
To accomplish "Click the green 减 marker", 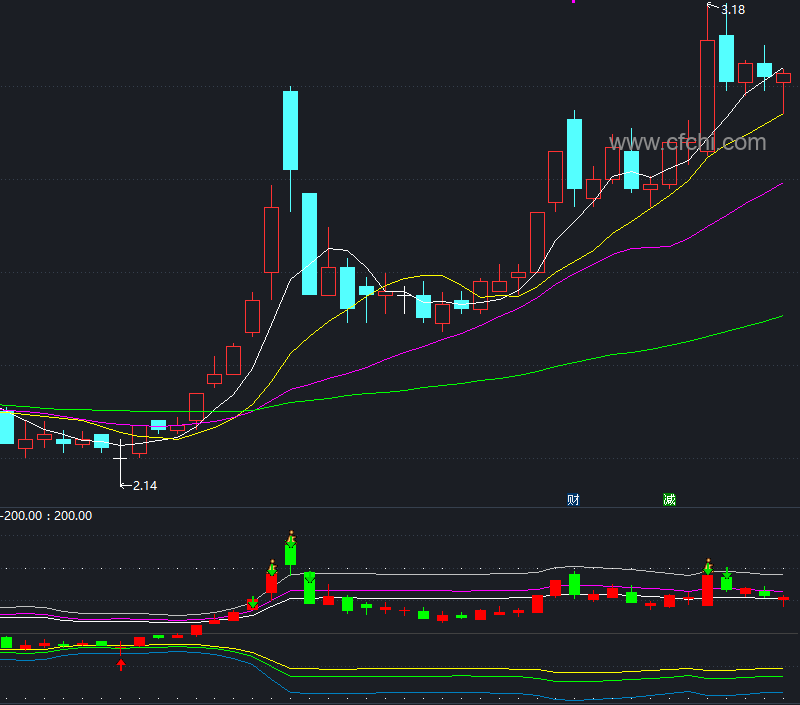I will coord(669,499).
